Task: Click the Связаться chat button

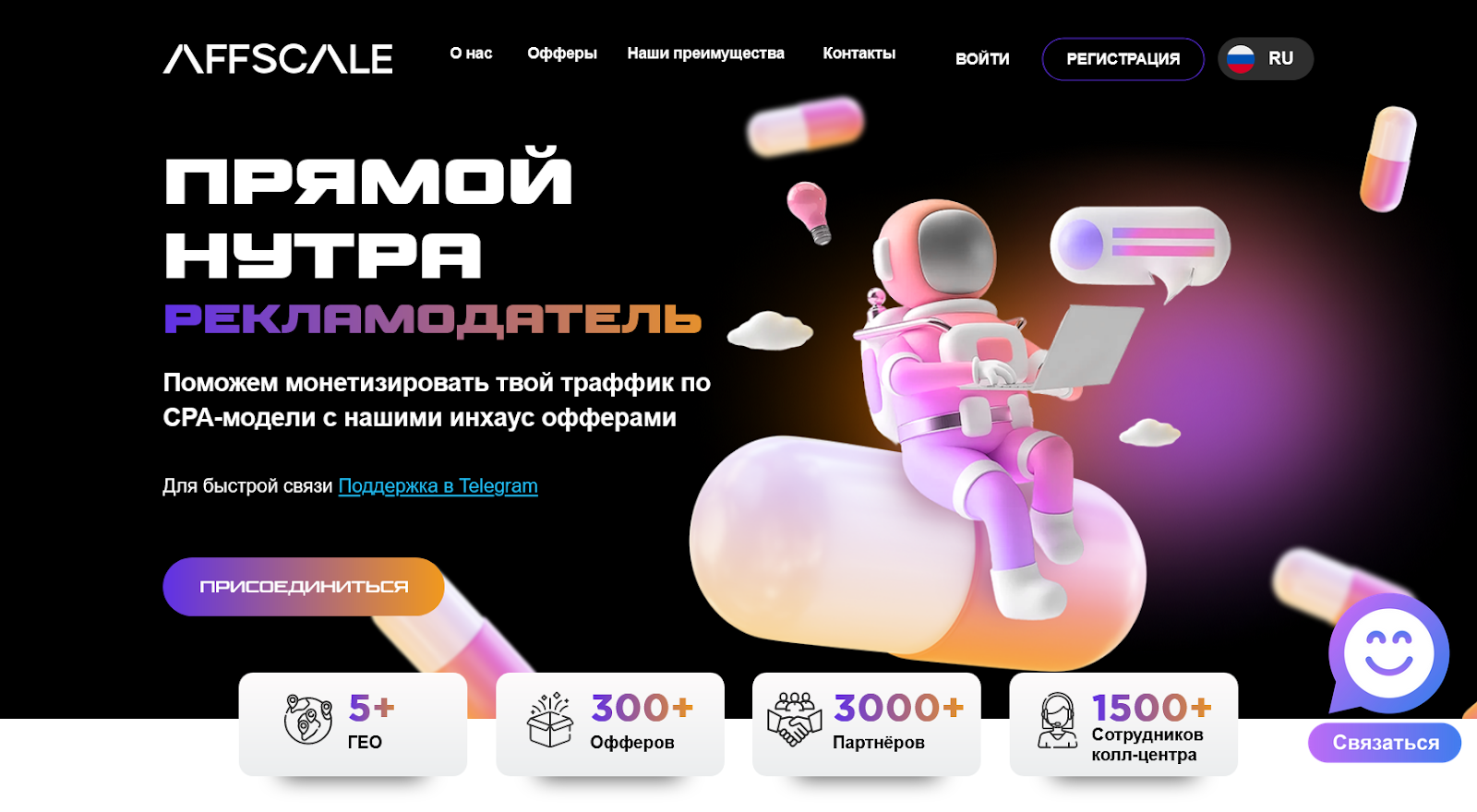Action: click(1385, 743)
